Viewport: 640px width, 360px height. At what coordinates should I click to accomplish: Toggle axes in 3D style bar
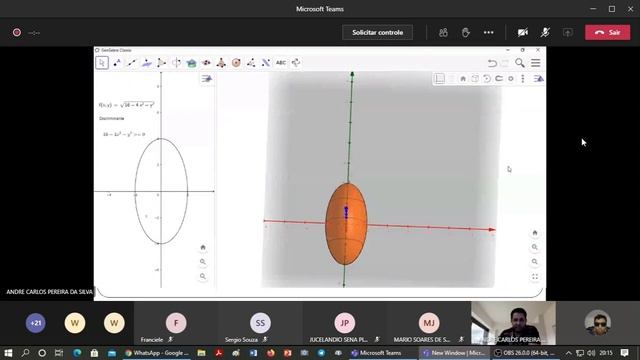[x=439, y=79]
